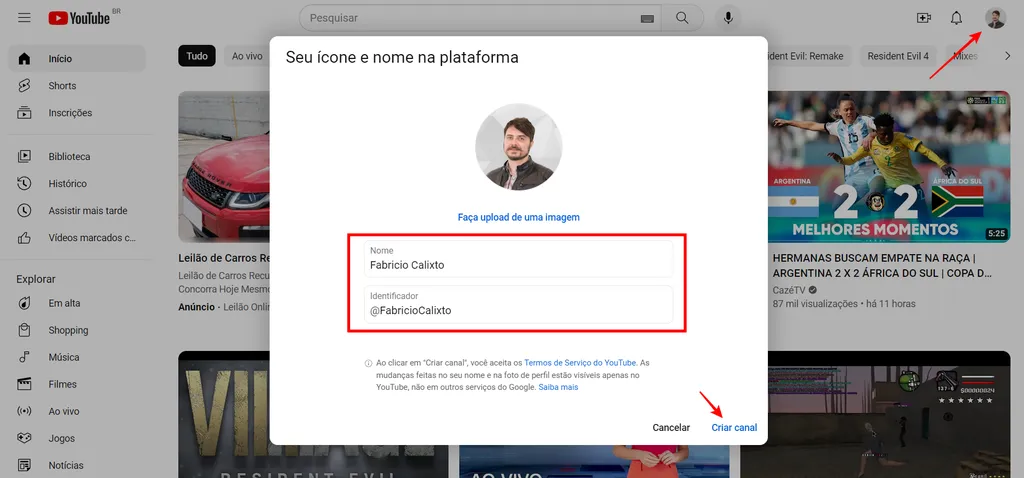Go to Início in sidebar
Screen dimensions: 1024x478
tap(76, 59)
